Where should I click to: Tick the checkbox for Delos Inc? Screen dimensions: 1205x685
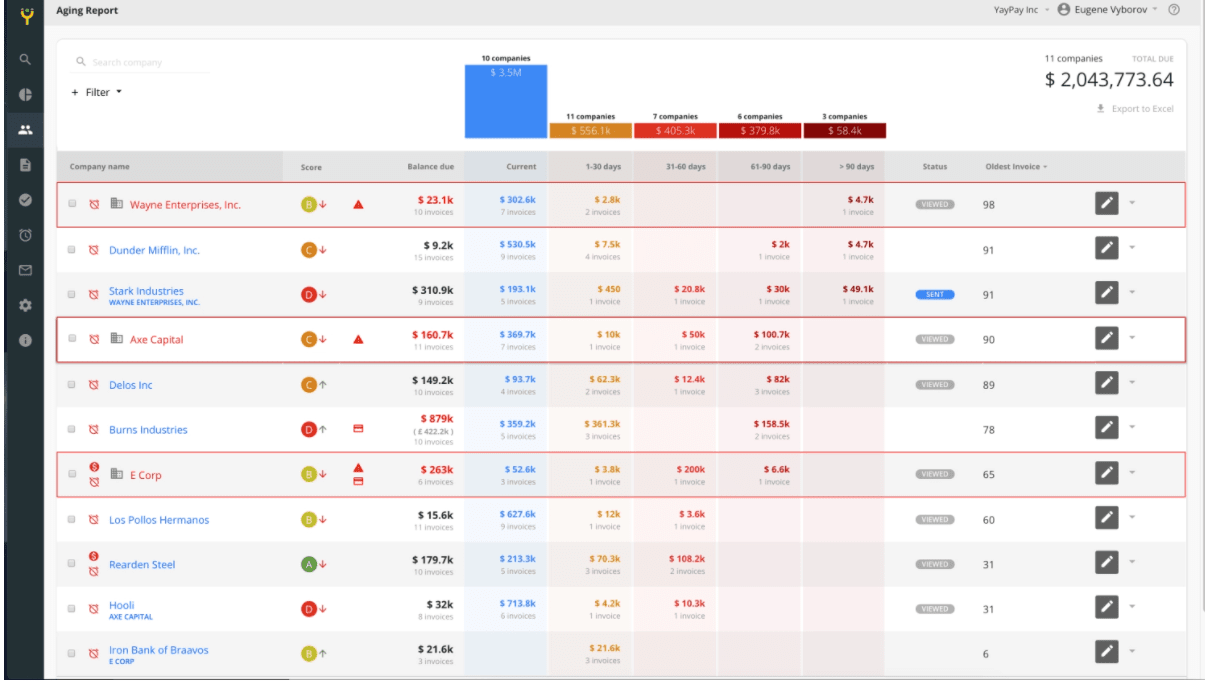click(x=71, y=383)
